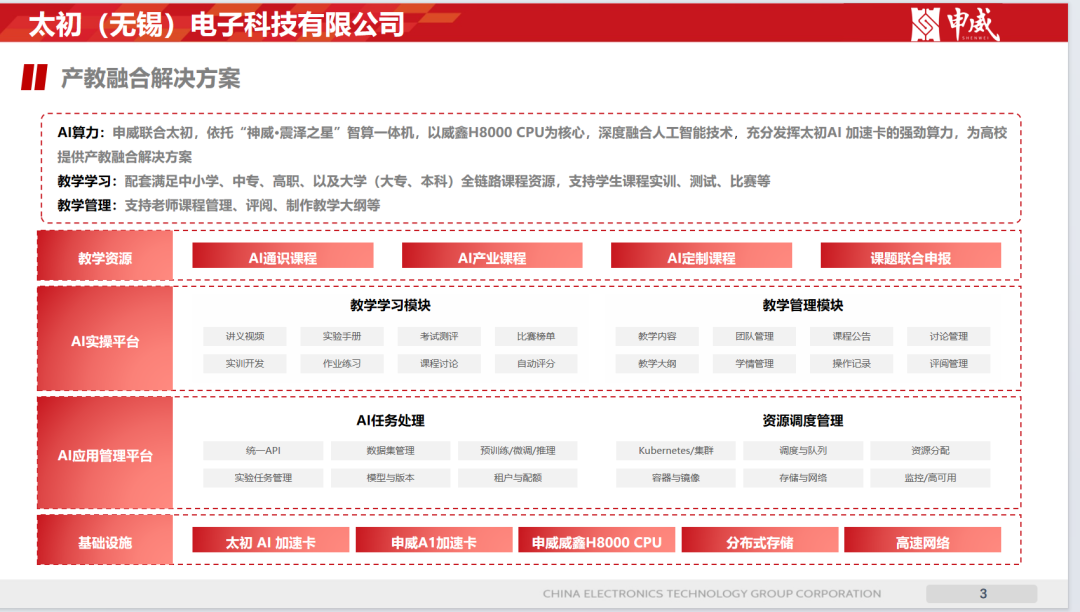Switch to the 教学资源 row tab
Image resolution: width=1080 pixels, height=612 pixels.
105,257
